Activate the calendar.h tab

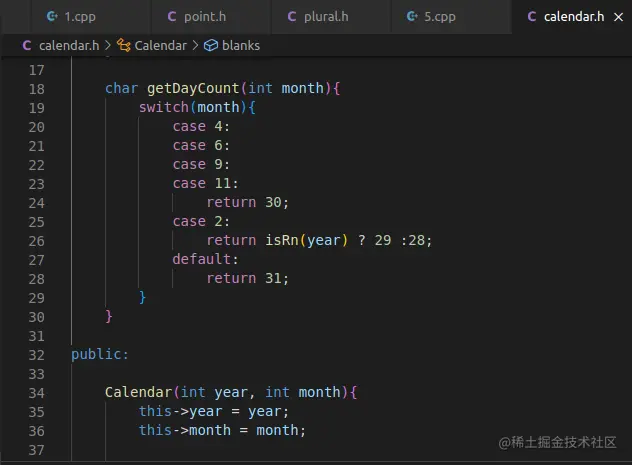[574, 17]
